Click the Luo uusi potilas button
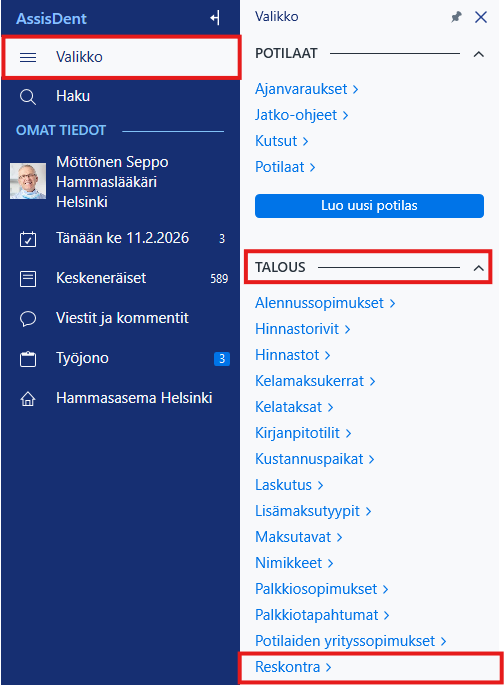This screenshot has width=504, height=685. 369,206
